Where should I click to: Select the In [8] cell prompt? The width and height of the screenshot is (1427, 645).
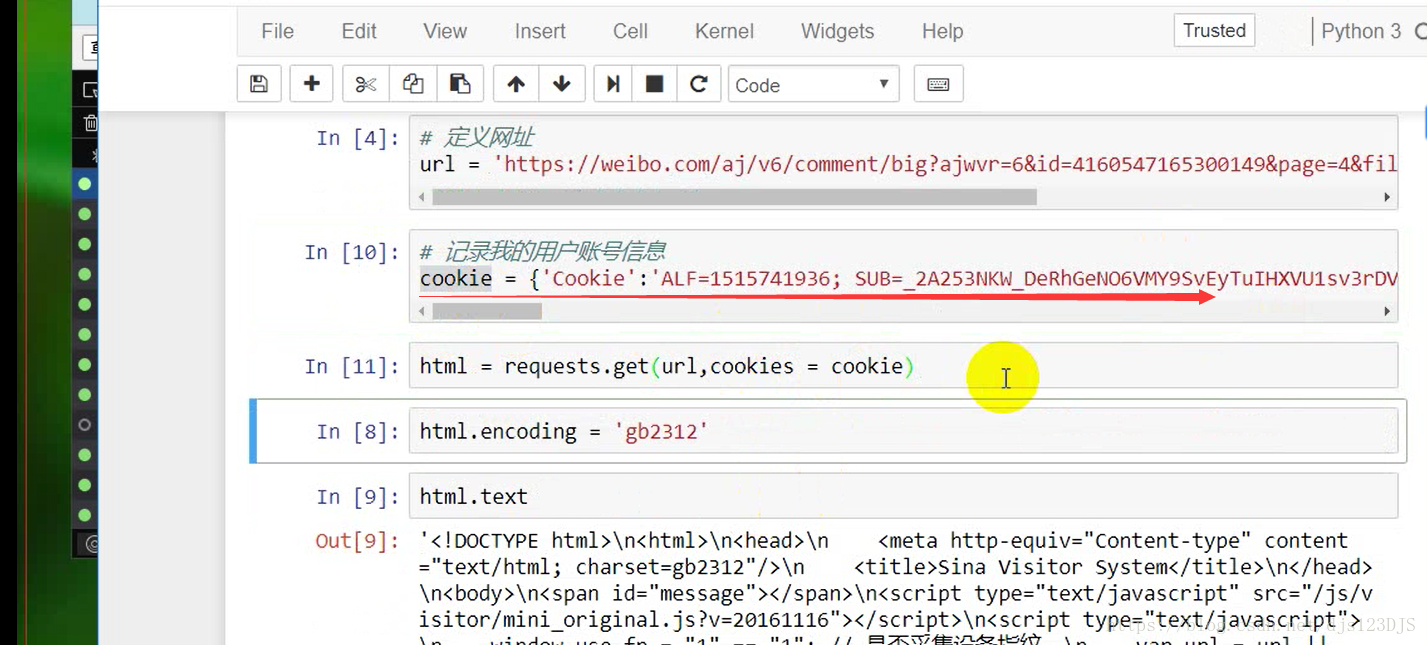pyautogui.click(x=357, y=431)
